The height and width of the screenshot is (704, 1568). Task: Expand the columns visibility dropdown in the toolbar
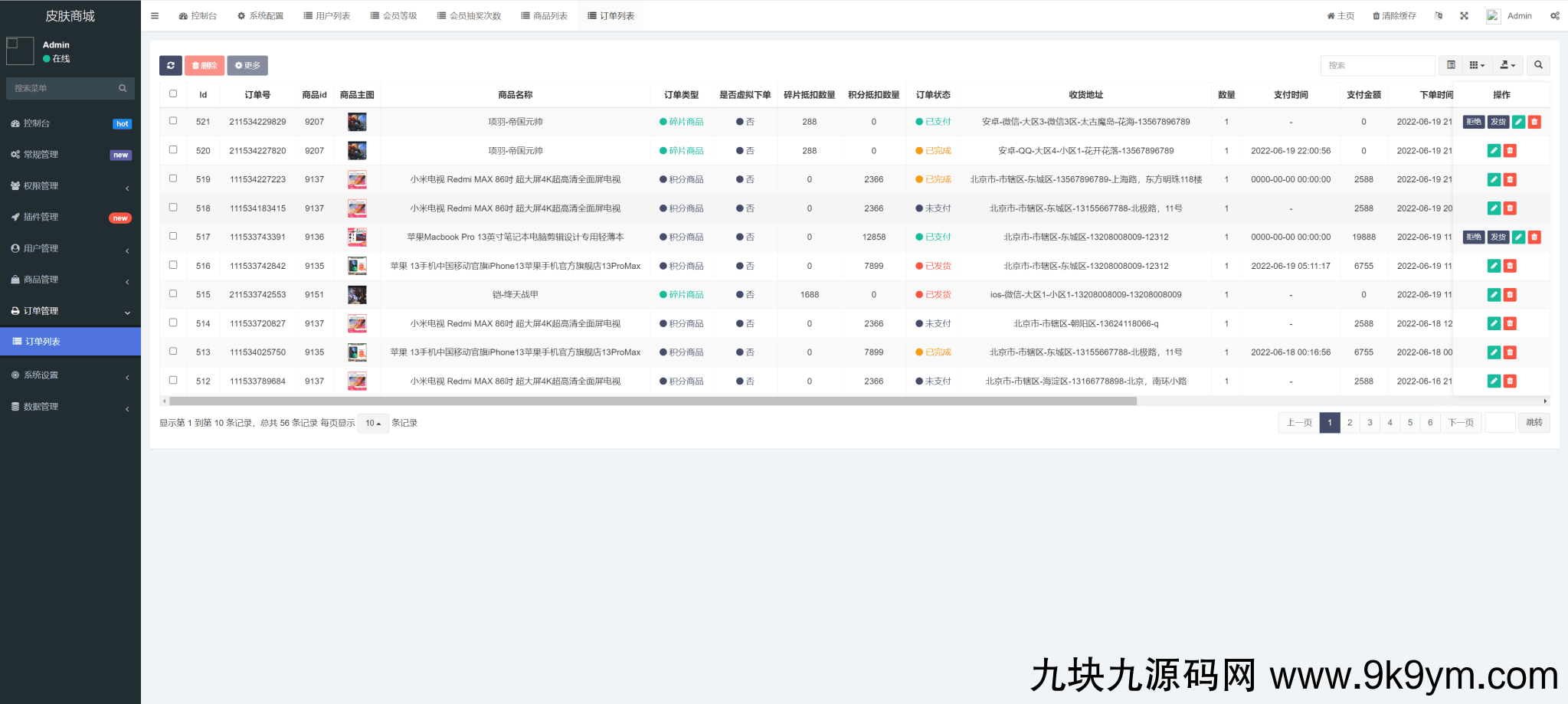point(1476,65)
